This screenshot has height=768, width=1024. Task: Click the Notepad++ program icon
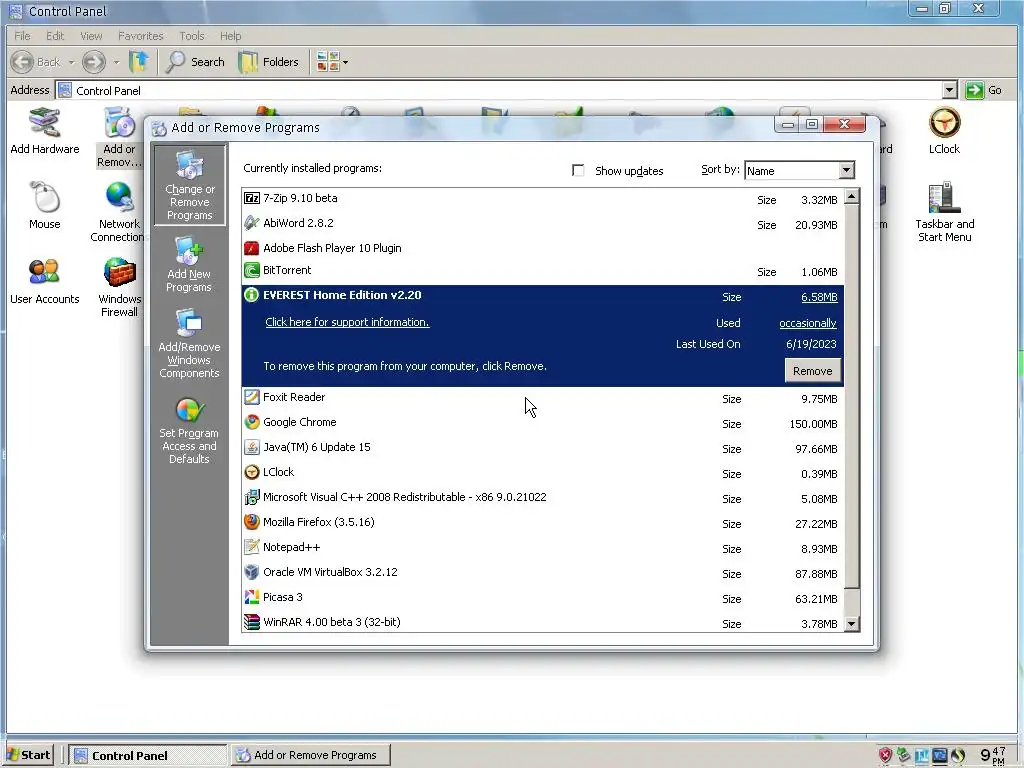(251, 547)
